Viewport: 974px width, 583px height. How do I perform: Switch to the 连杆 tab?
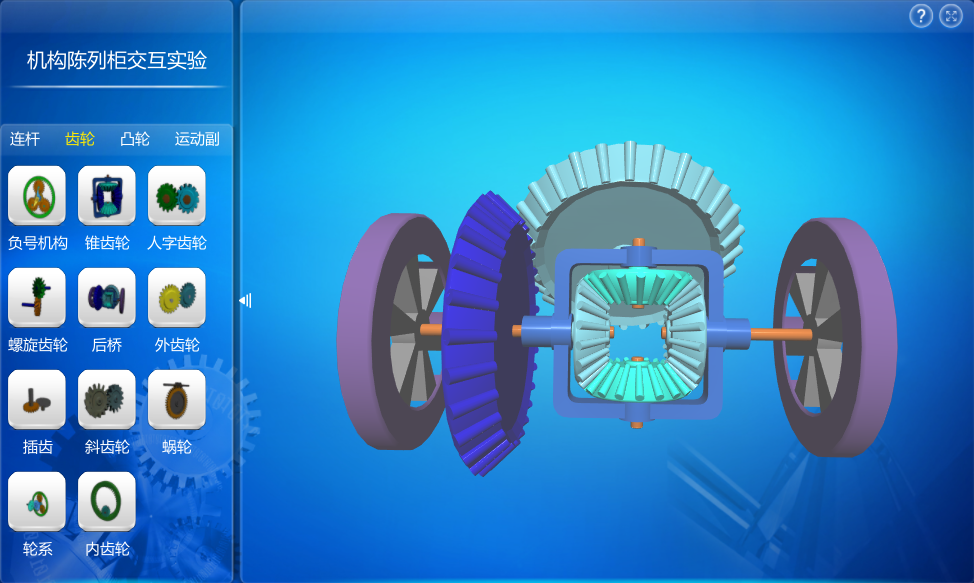[x=25, y=139]
